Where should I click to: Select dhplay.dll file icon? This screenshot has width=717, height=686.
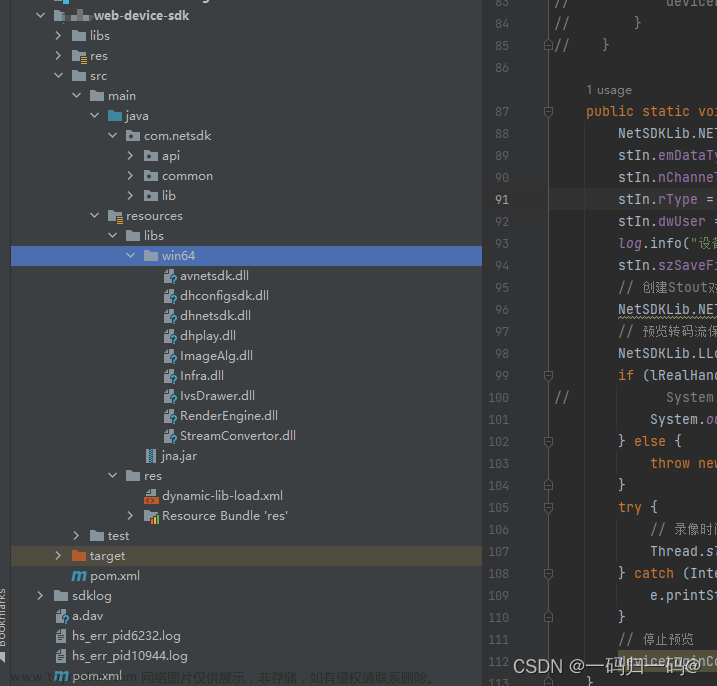click(x=170, y=336)
